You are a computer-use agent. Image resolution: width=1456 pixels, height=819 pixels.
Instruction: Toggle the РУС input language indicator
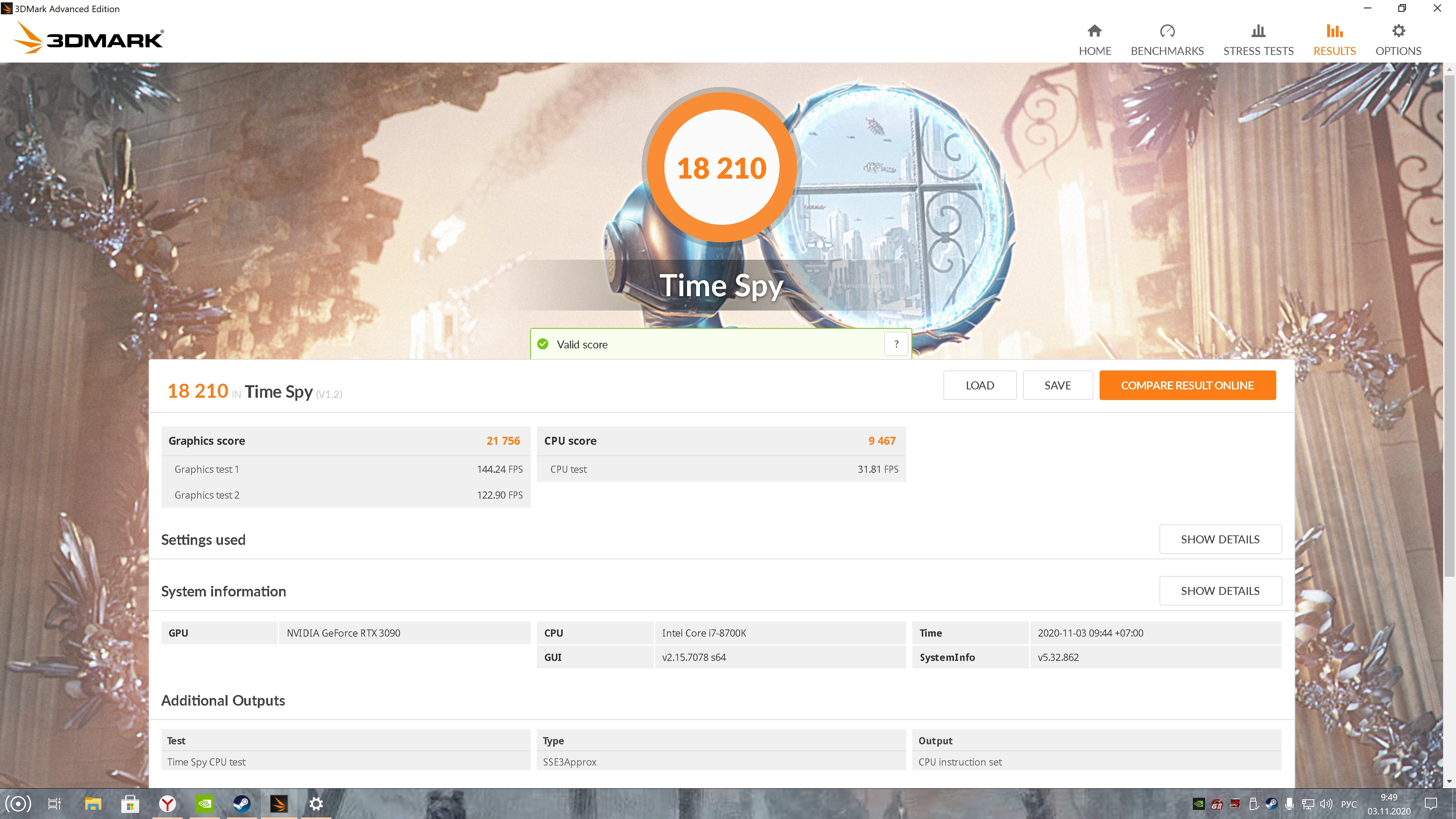pyautogui.click(x=1349, y=804)
